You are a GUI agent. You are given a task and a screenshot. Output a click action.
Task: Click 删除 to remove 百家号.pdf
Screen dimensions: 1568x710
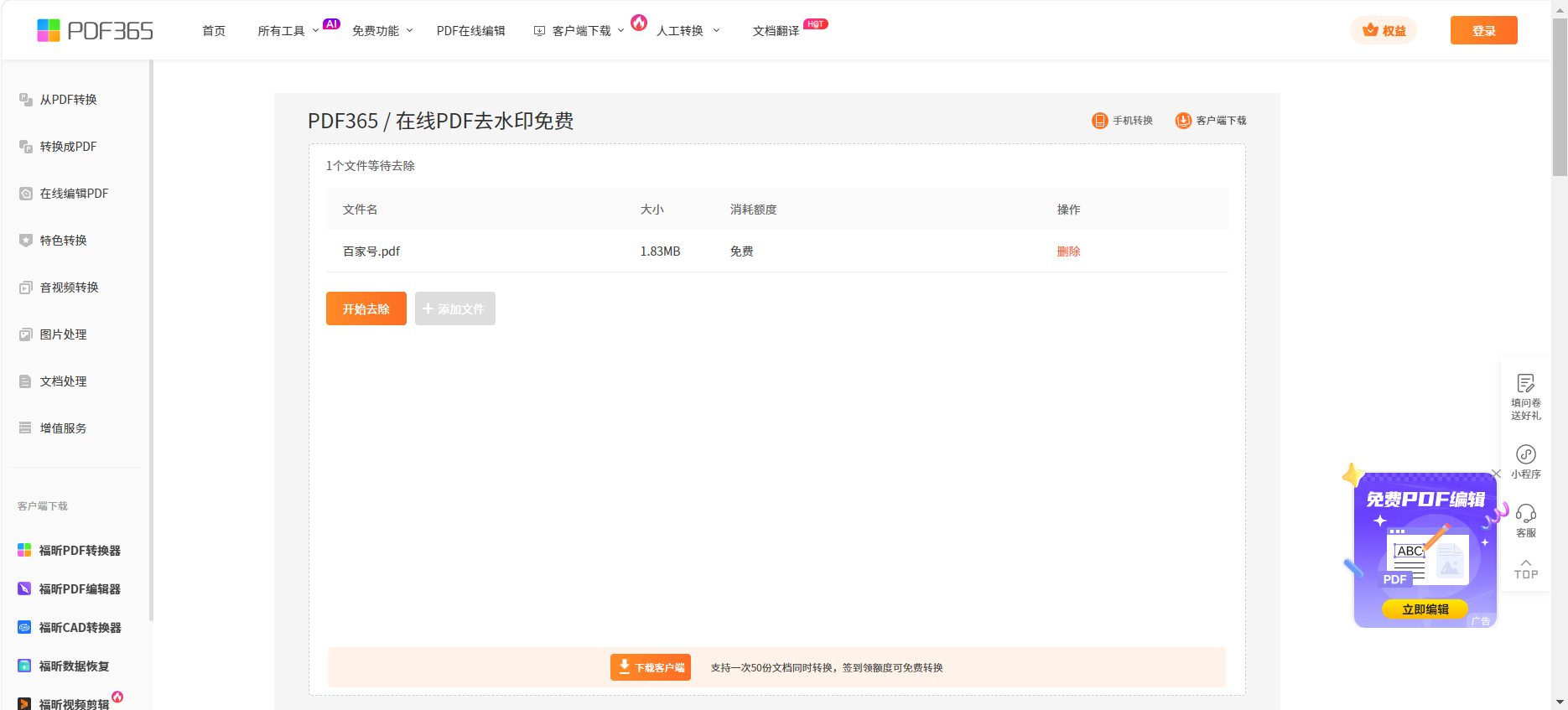(x=1068, y=251)
